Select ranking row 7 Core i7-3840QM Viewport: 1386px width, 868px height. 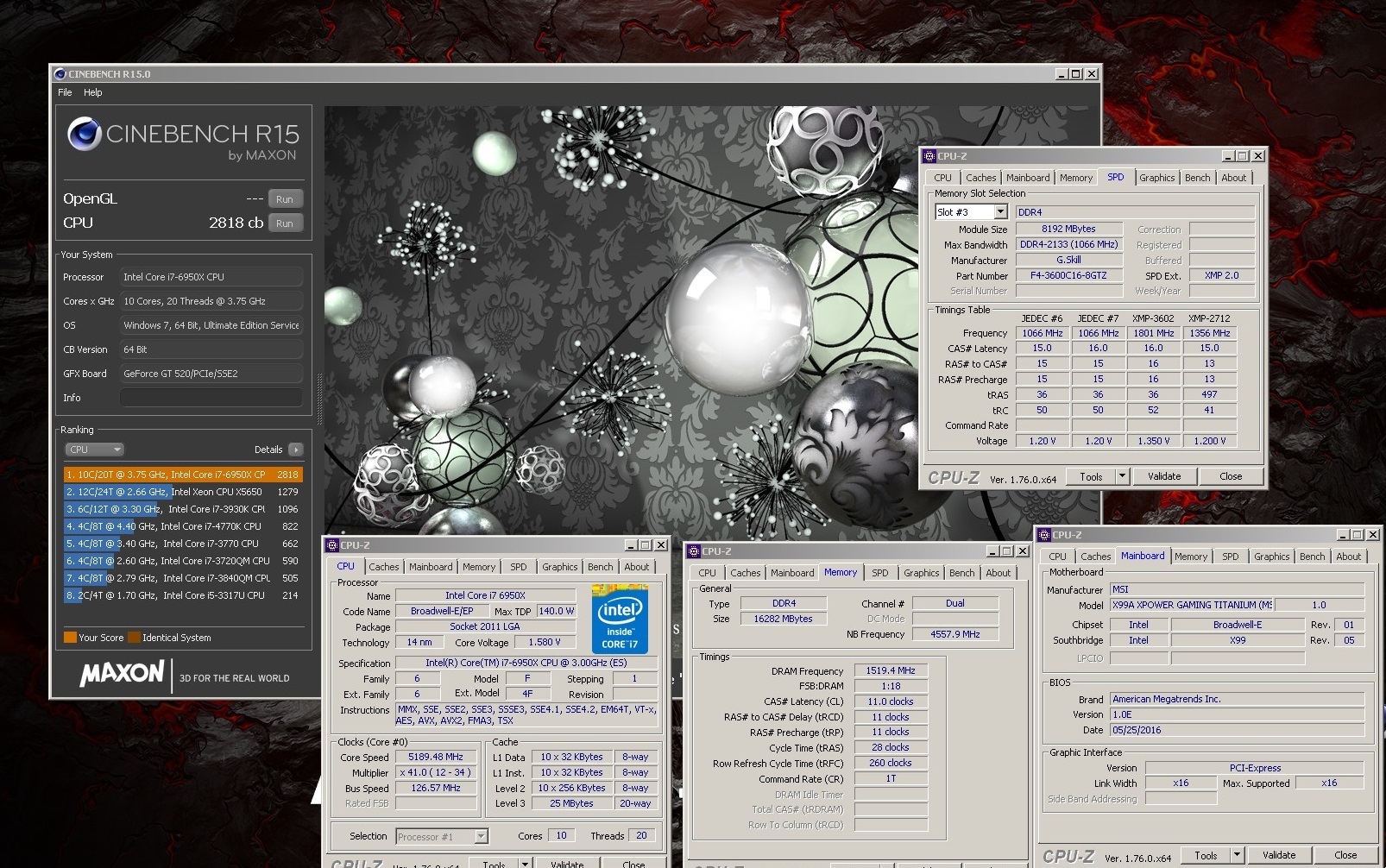tap(182, 578)
